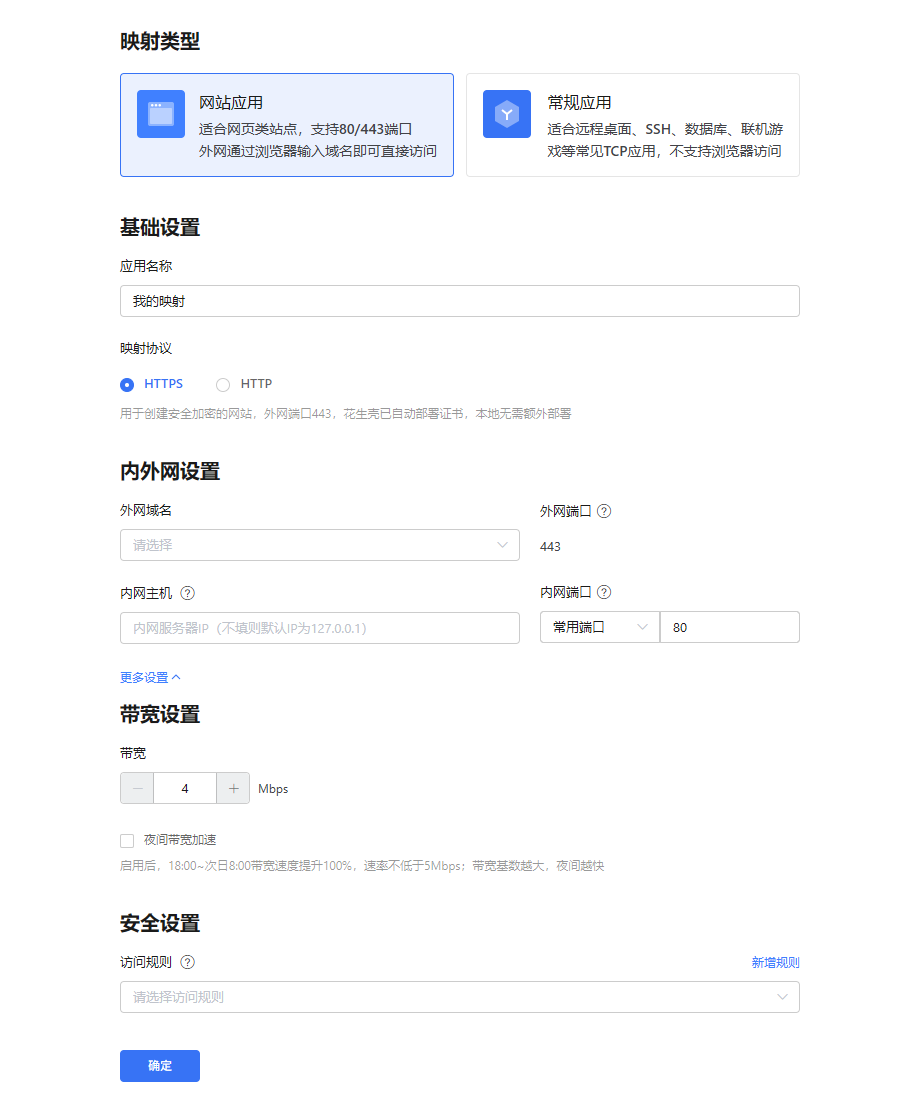Viewport: 917px width, 1120px height.
Task: Click the 确定 confirm button
Action: (159, 1066)
